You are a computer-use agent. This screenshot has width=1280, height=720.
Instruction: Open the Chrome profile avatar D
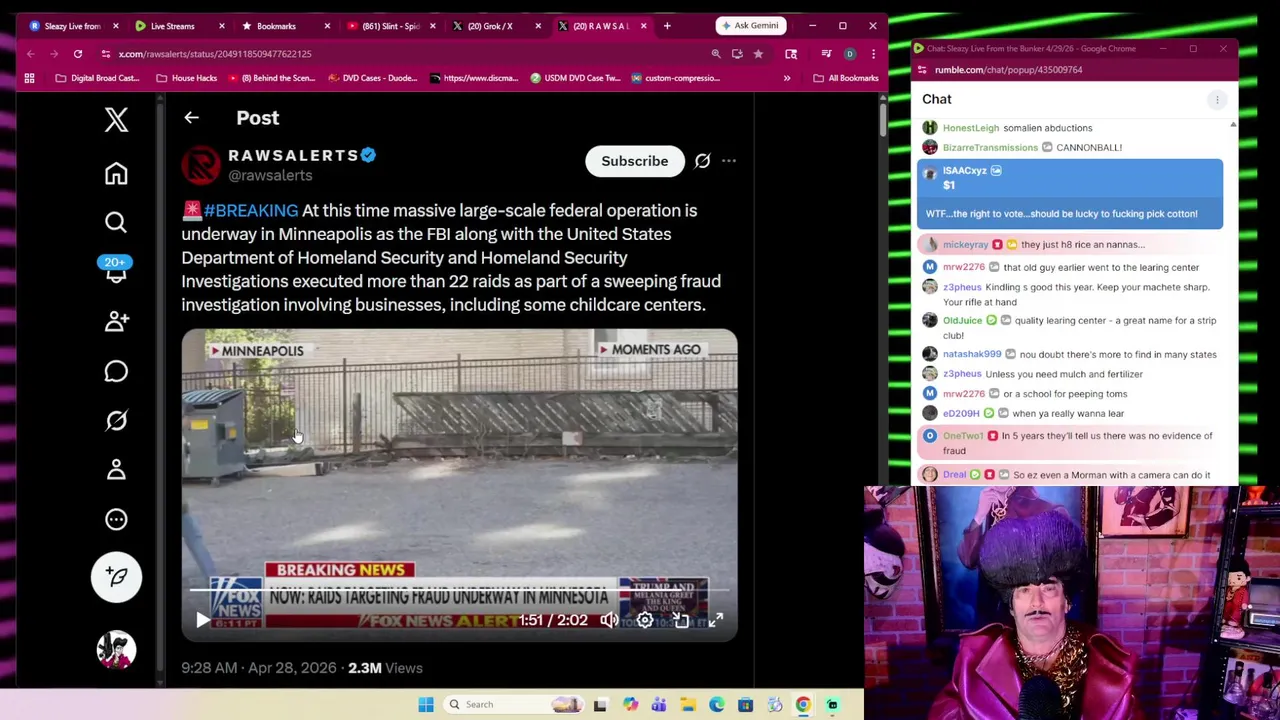[850, 54]
